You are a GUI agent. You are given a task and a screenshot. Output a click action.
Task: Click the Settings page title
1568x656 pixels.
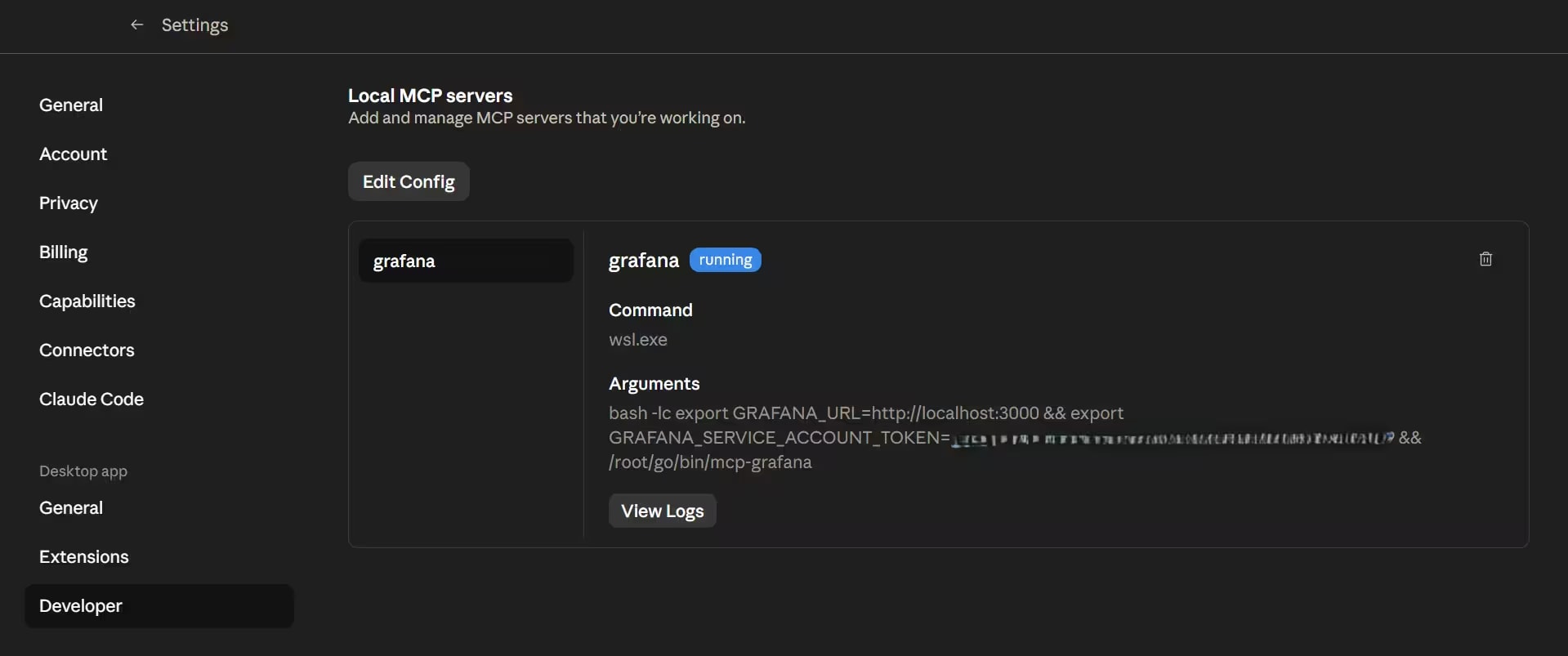tap(194, 25)
